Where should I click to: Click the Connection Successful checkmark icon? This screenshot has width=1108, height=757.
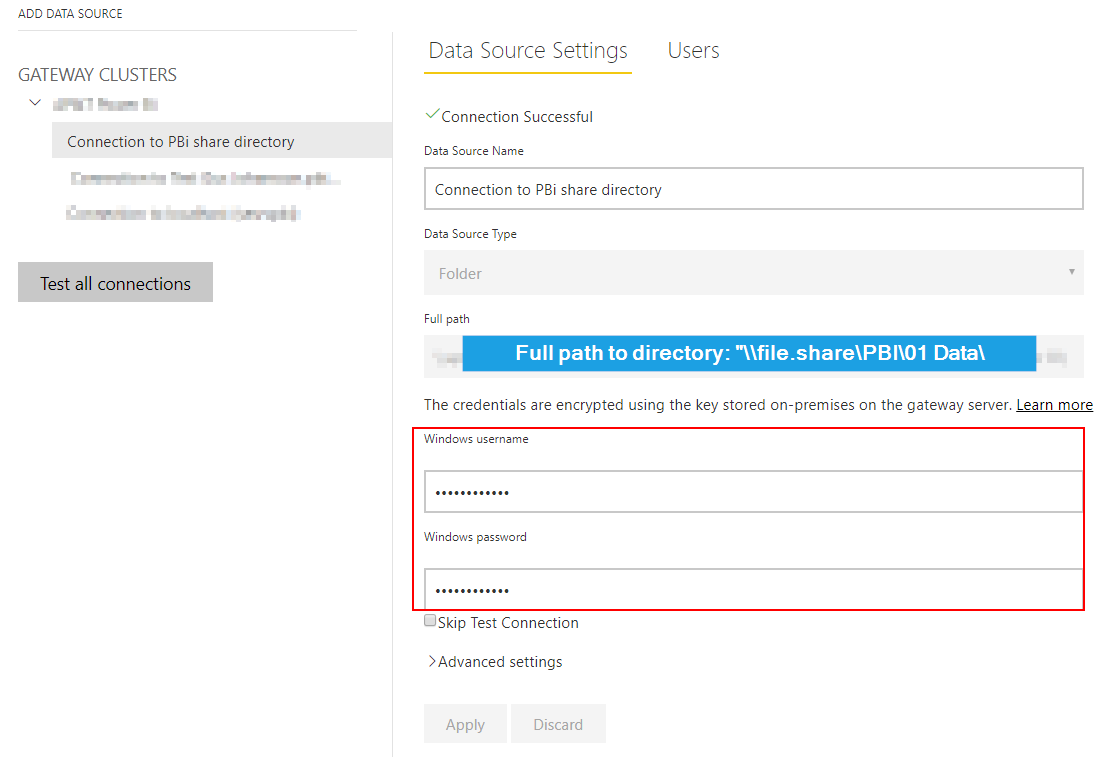coord(432,115)
